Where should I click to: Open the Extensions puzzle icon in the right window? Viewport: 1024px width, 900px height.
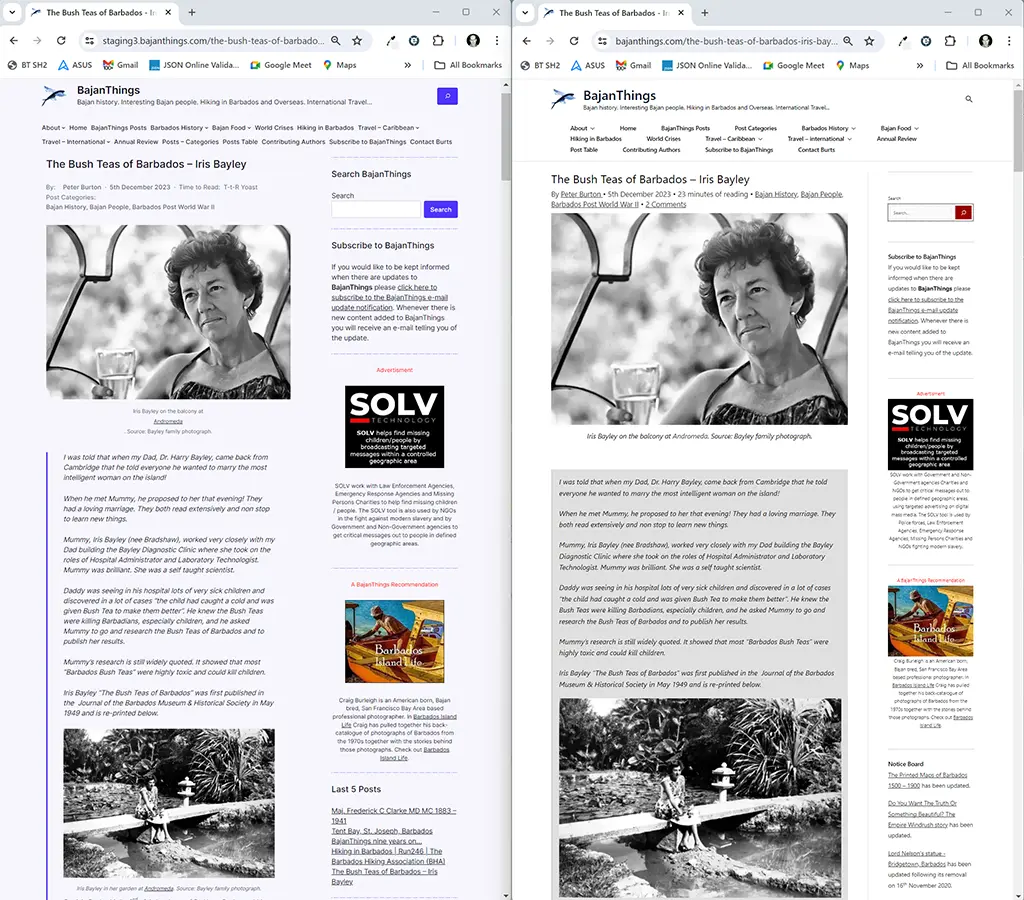click(x=949, y=41)
